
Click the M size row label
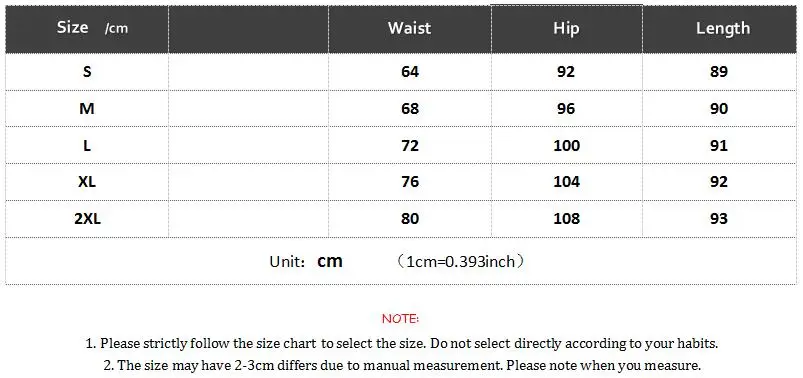coord(87,109)
